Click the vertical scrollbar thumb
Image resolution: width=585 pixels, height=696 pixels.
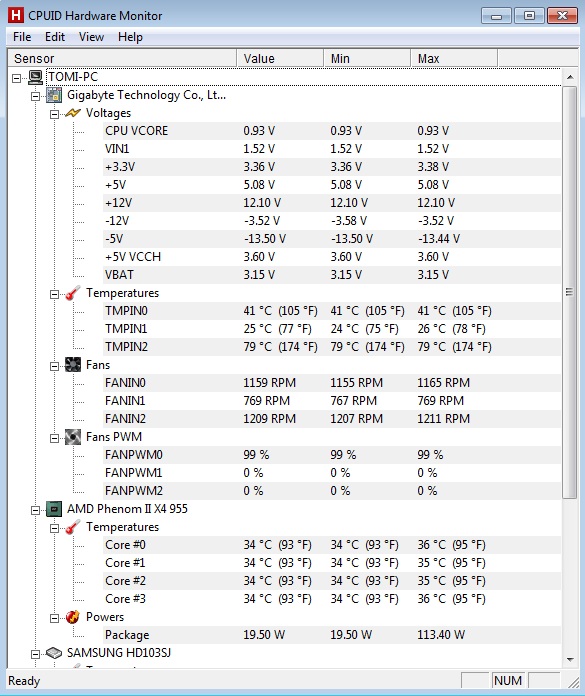pos(570,292)
